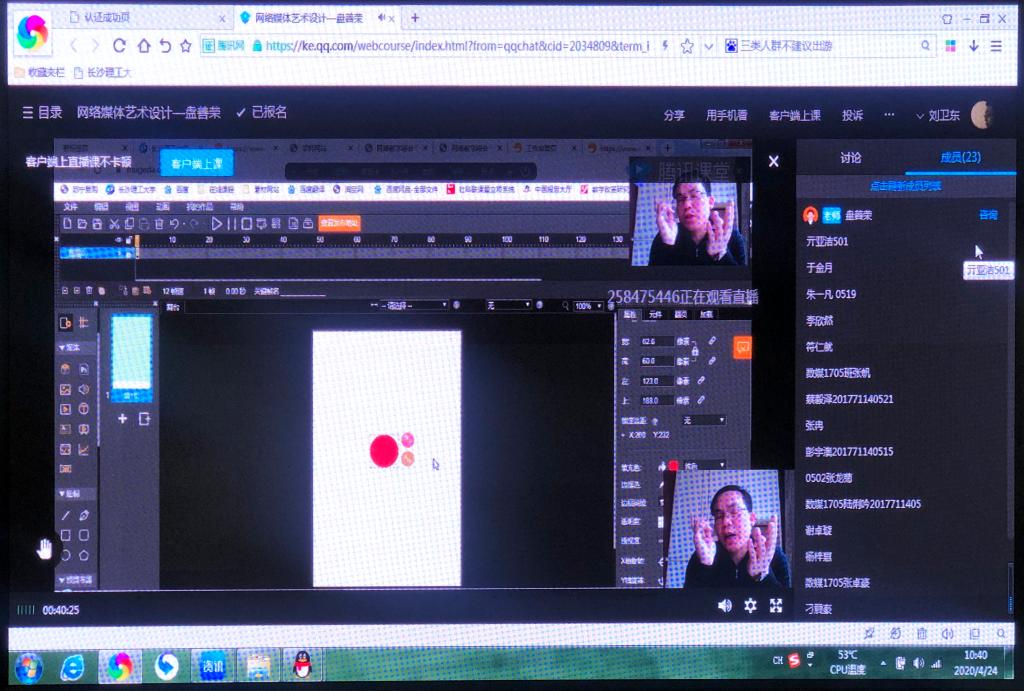Toggle the 已报名 enrolled status
This screenshot has height=691, width=1024.
point(261,113)
